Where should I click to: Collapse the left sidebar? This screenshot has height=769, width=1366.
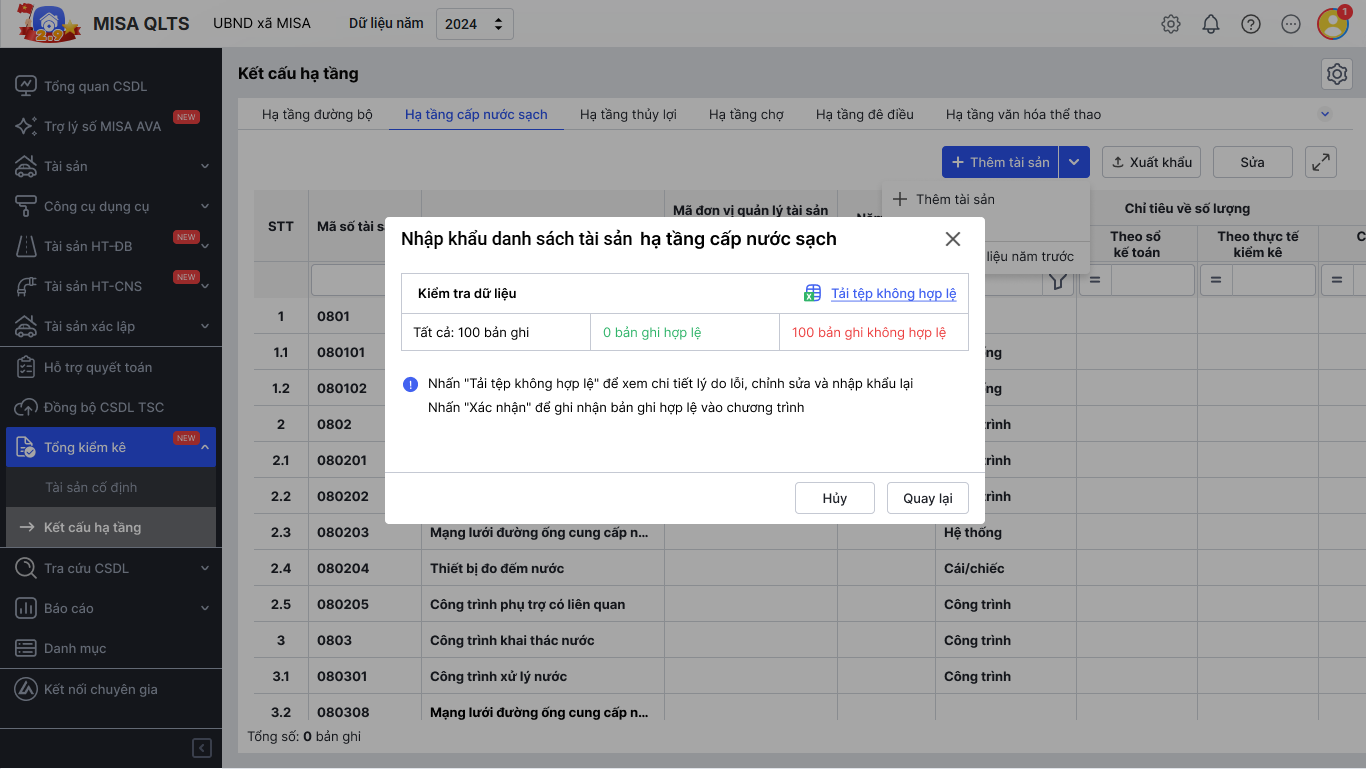coord(202,748)
